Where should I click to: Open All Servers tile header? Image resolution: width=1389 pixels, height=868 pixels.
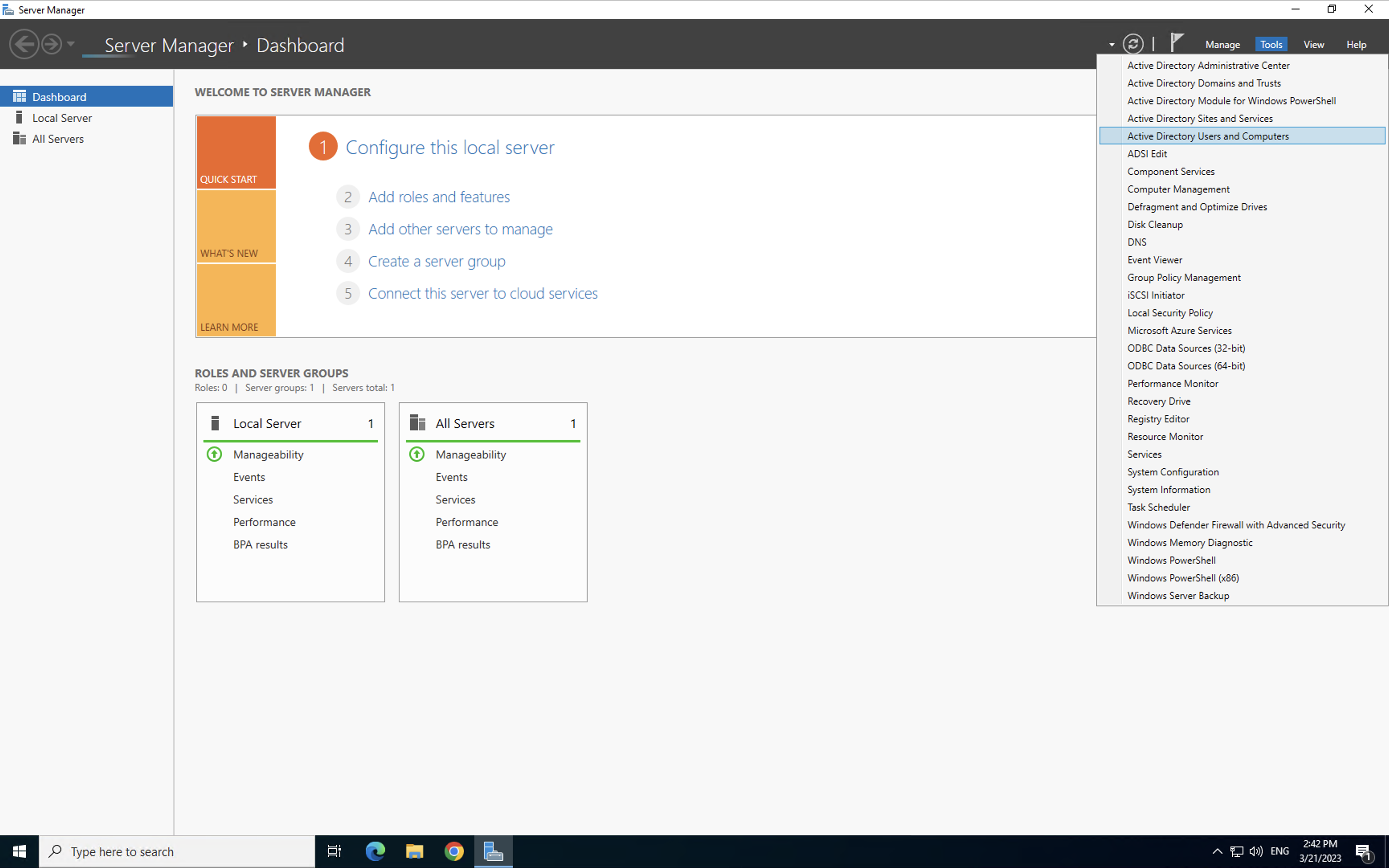[x=492, y=423]
